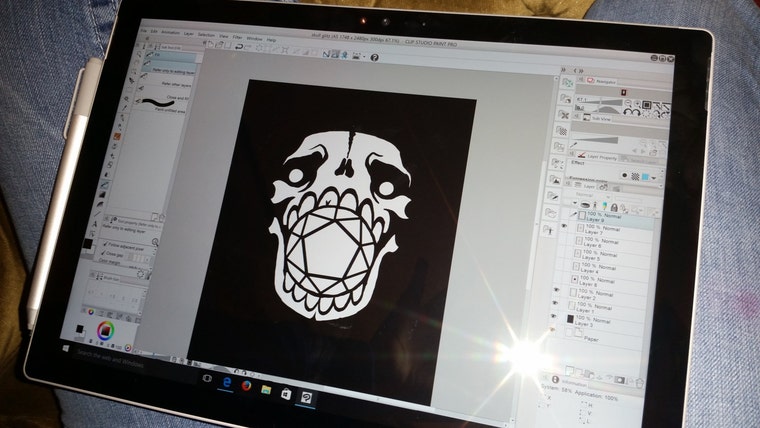The image size is (760, 428).
Task: Open the Windows Store from the taskbar
Action: (286, 394)
